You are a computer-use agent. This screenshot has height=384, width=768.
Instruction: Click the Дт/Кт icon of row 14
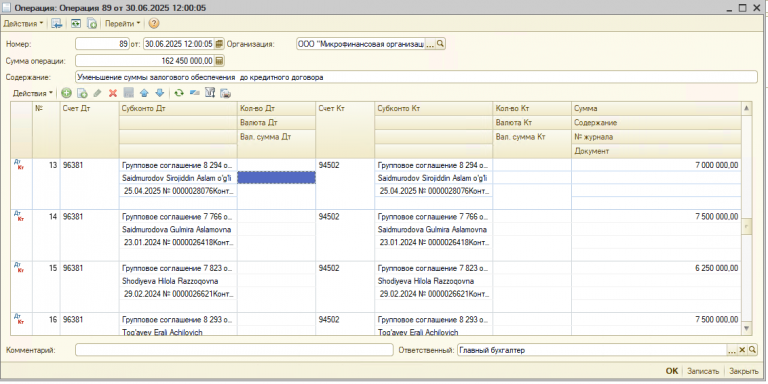tap(20, 216)
